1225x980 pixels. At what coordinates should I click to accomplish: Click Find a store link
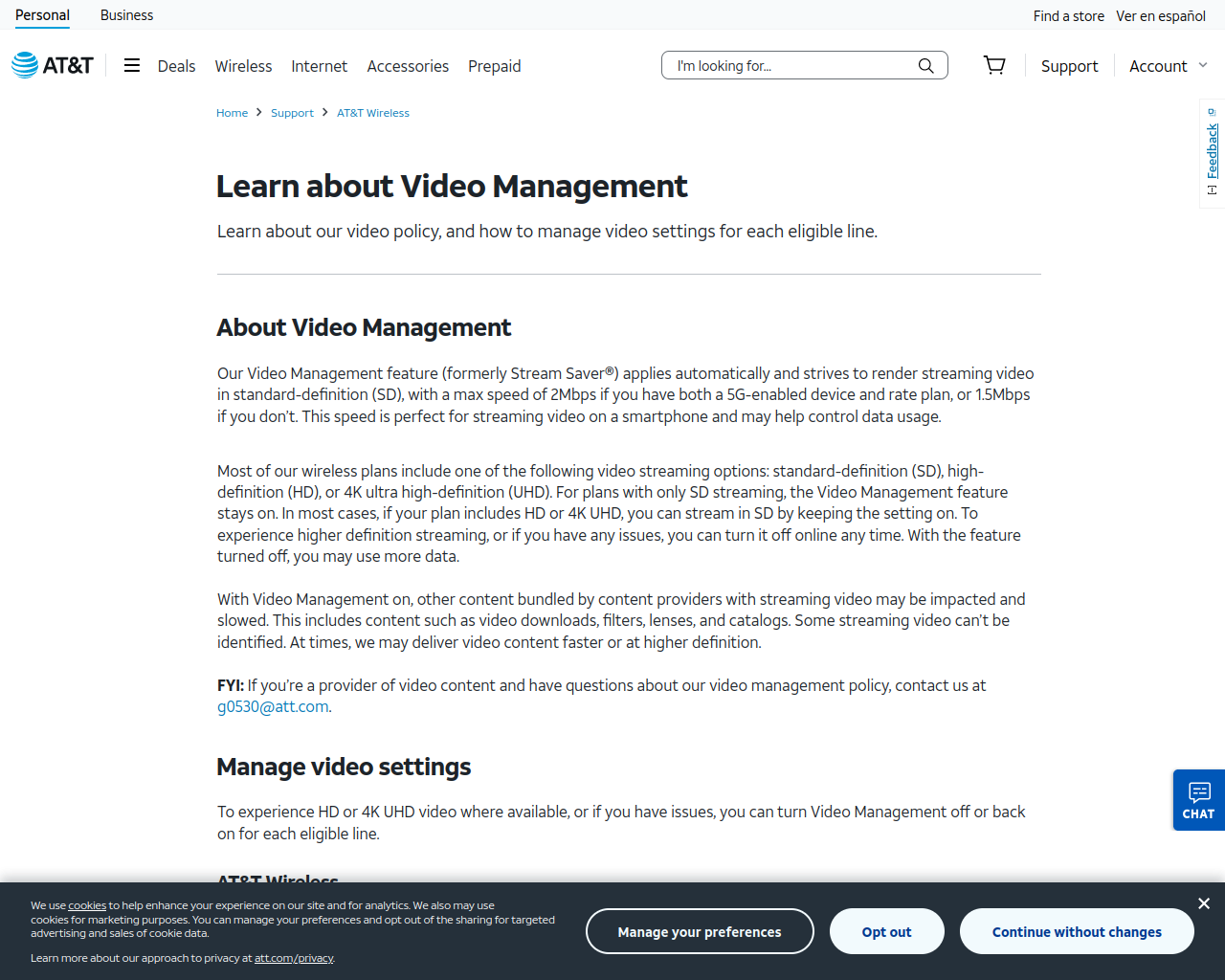click(x=1068, y=16)
